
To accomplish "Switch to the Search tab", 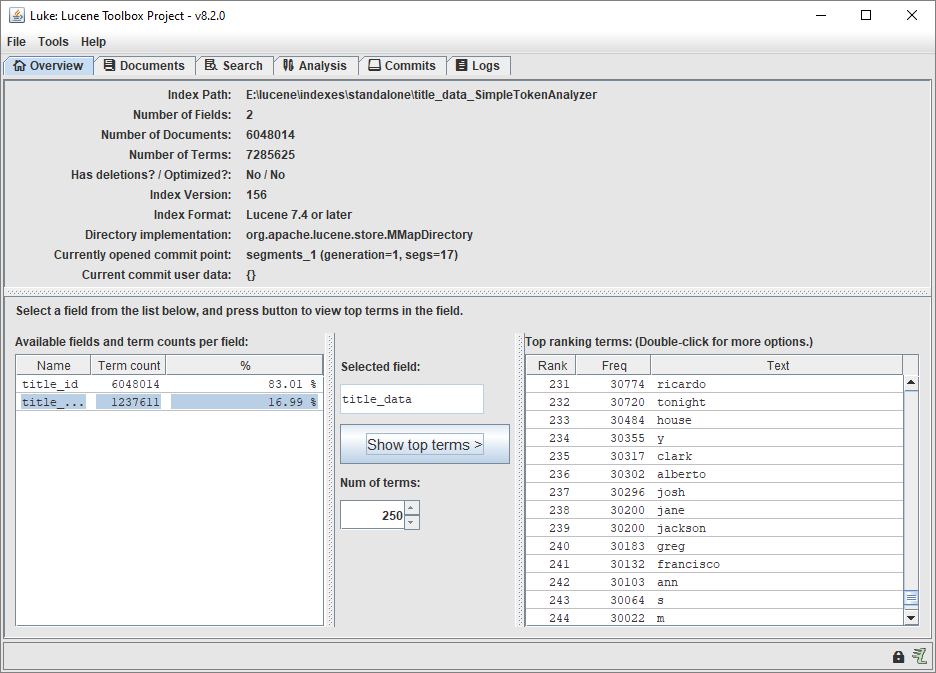I will (233, 66).
